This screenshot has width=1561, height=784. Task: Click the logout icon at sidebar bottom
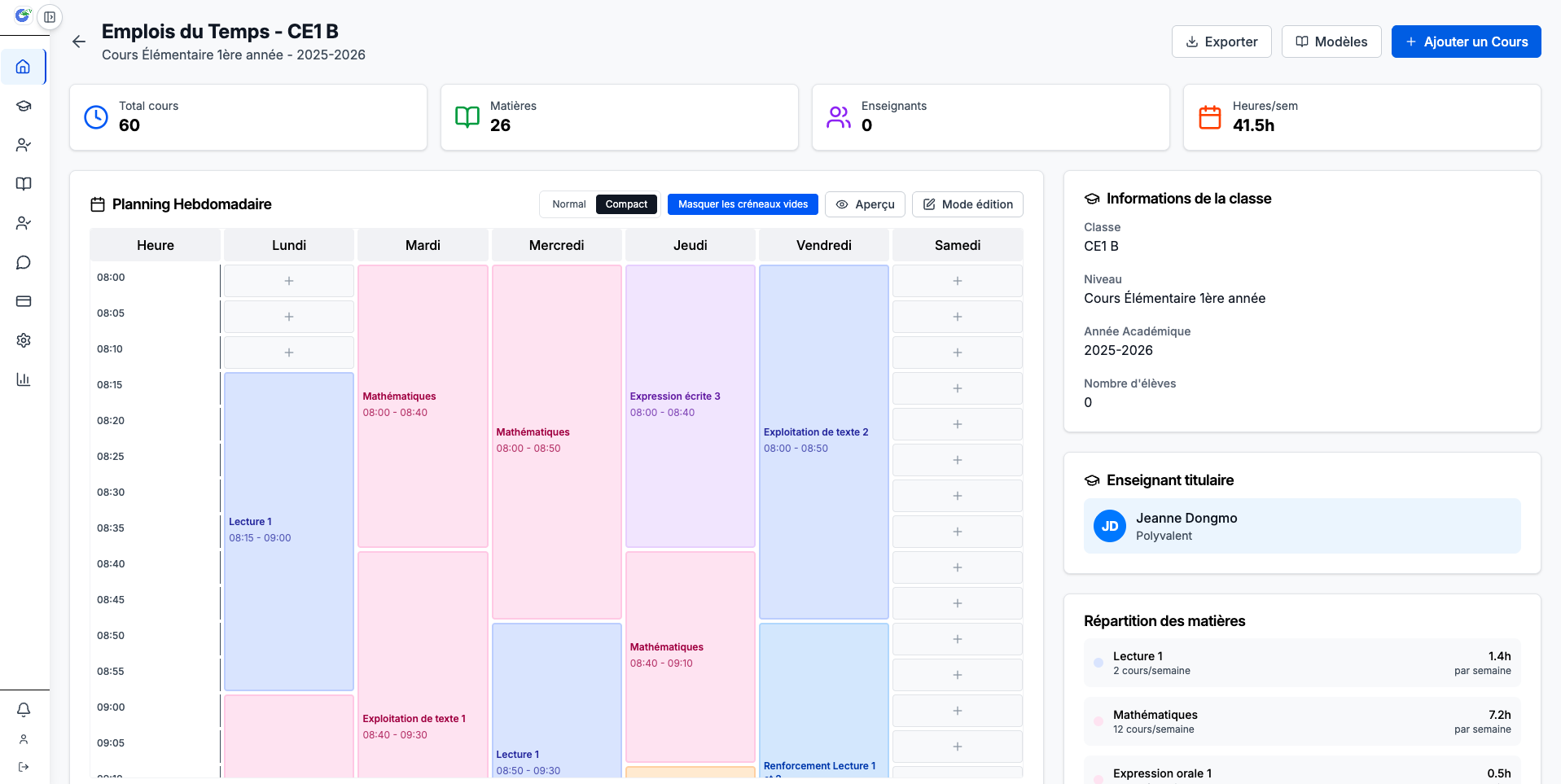point(23,767)
